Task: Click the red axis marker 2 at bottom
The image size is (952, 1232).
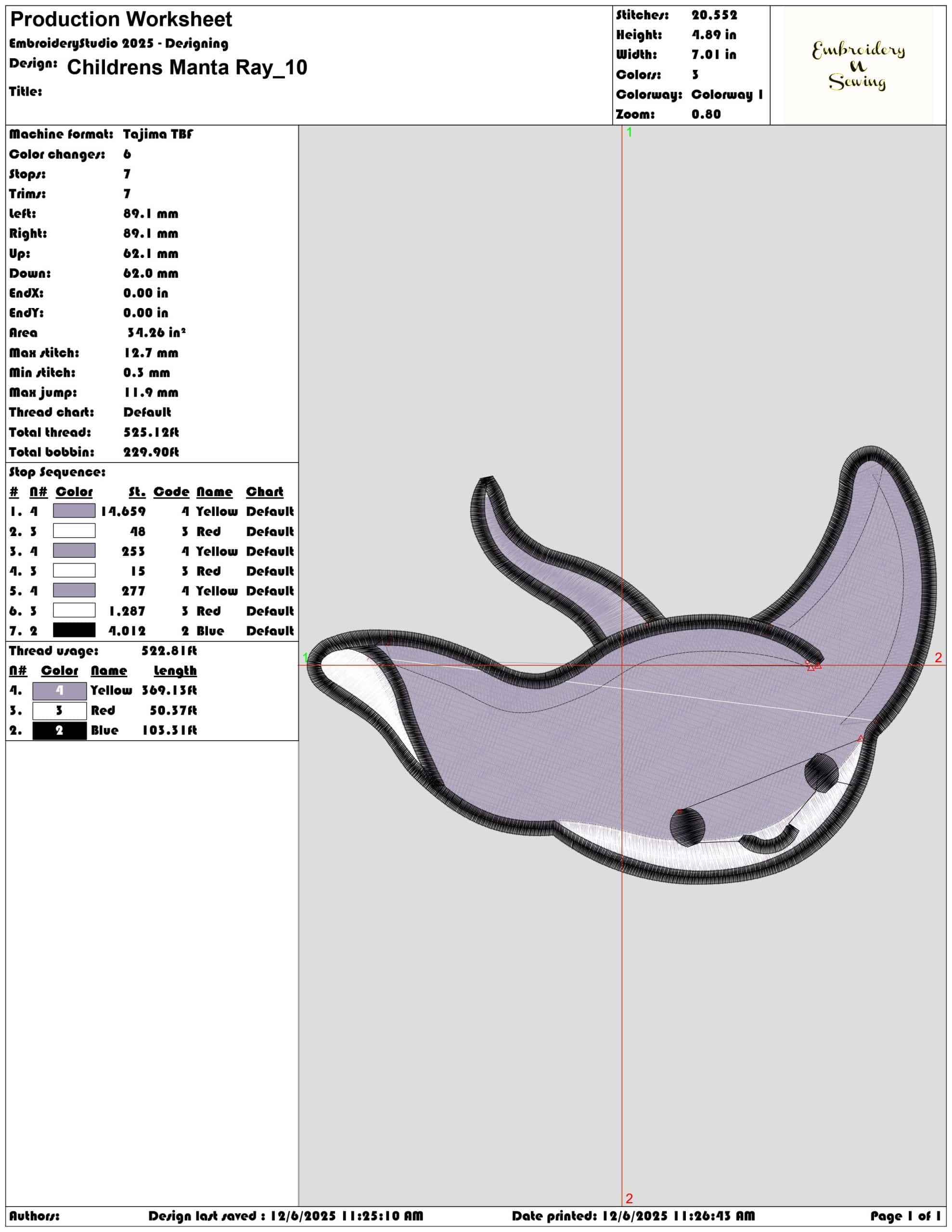Action: (x=629, y=1199)
